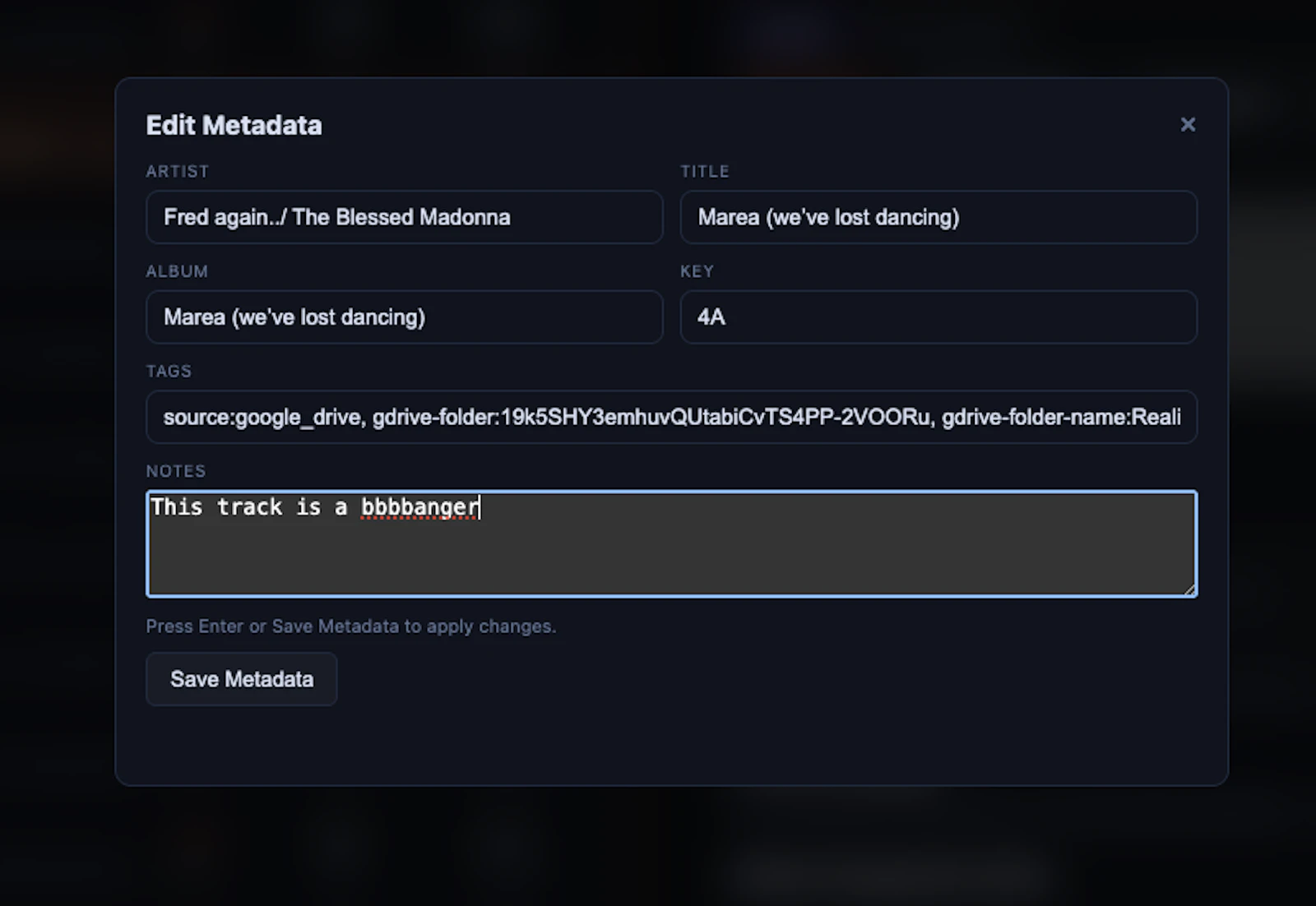The height and width of the screenshot is (906, 1316).
Task: Click inside the Notes text area
Action: click(x=671, y=543)
